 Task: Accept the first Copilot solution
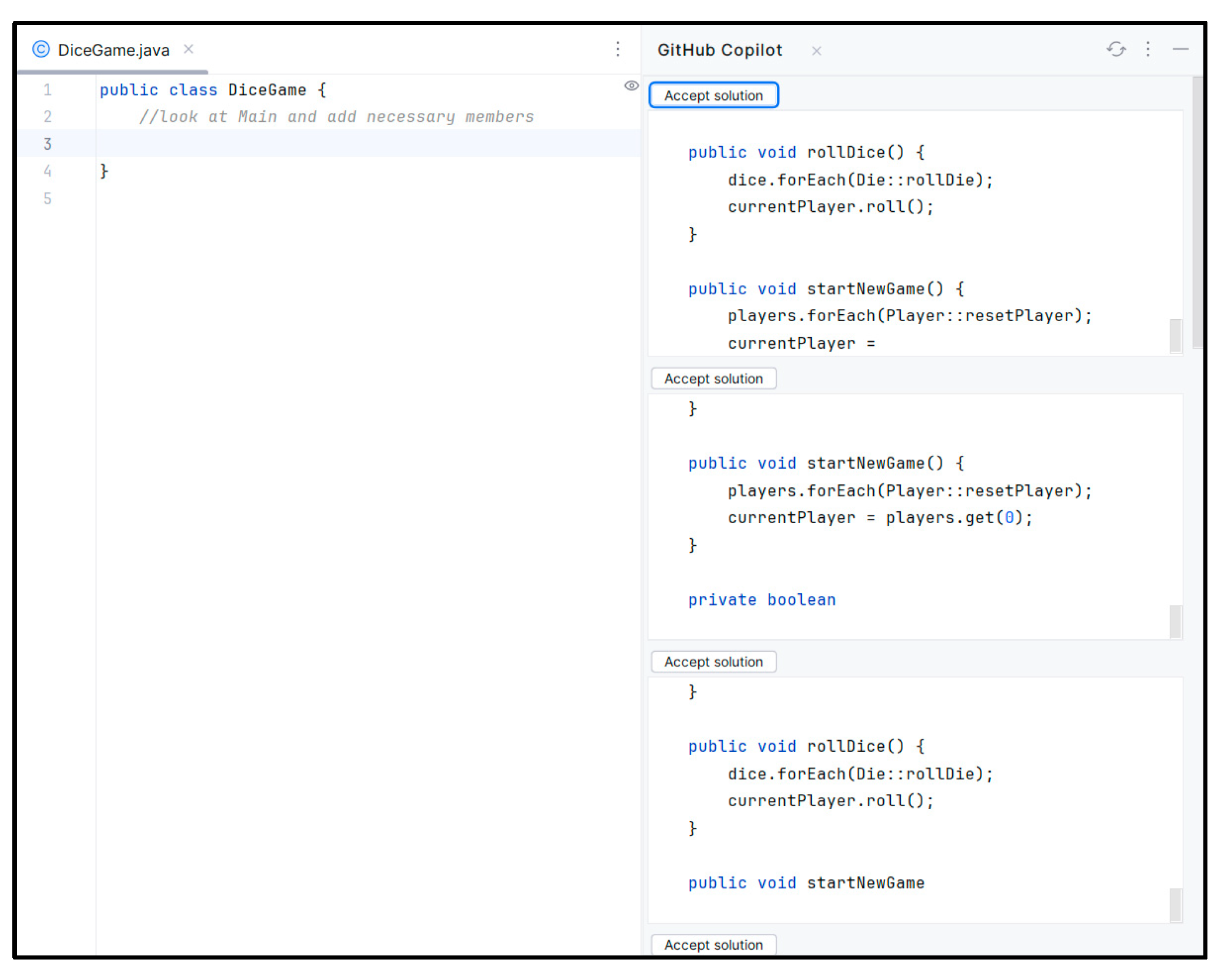click(713, 95)
